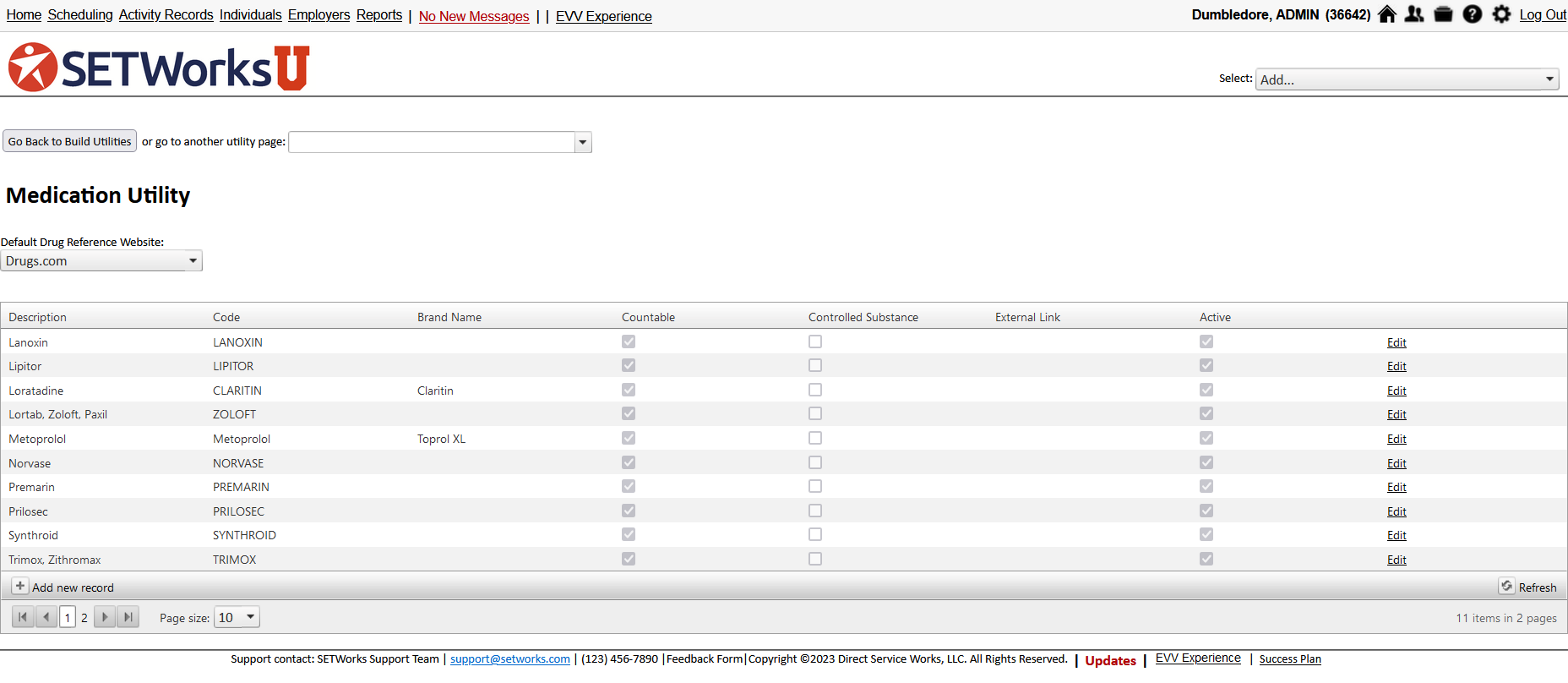The width and height of the screenshot is (1568, 683).
Task: Open the help question mark icon
Action: (x=1473, y=14)
